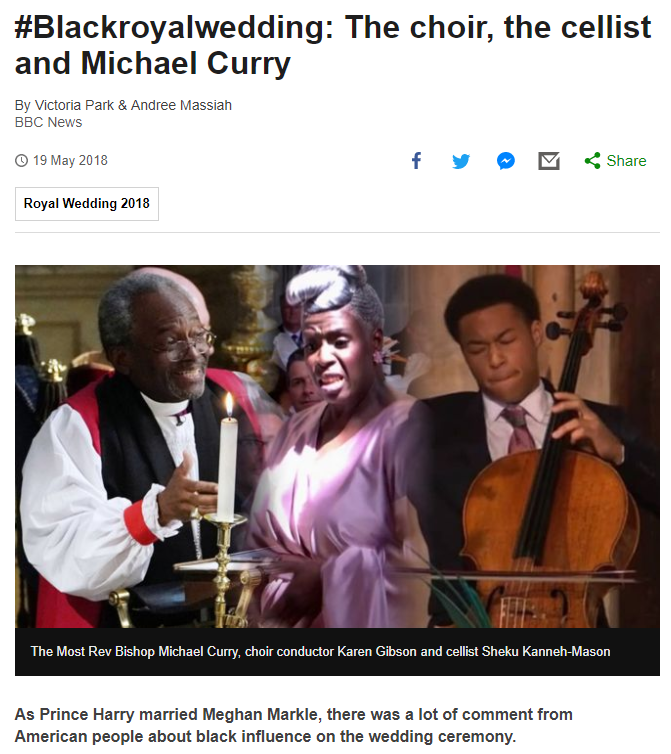Image resolution: width=671 pixels, height=754 pixels.
Task: Share the article on Twitter
Action: (x=461, y=161)
